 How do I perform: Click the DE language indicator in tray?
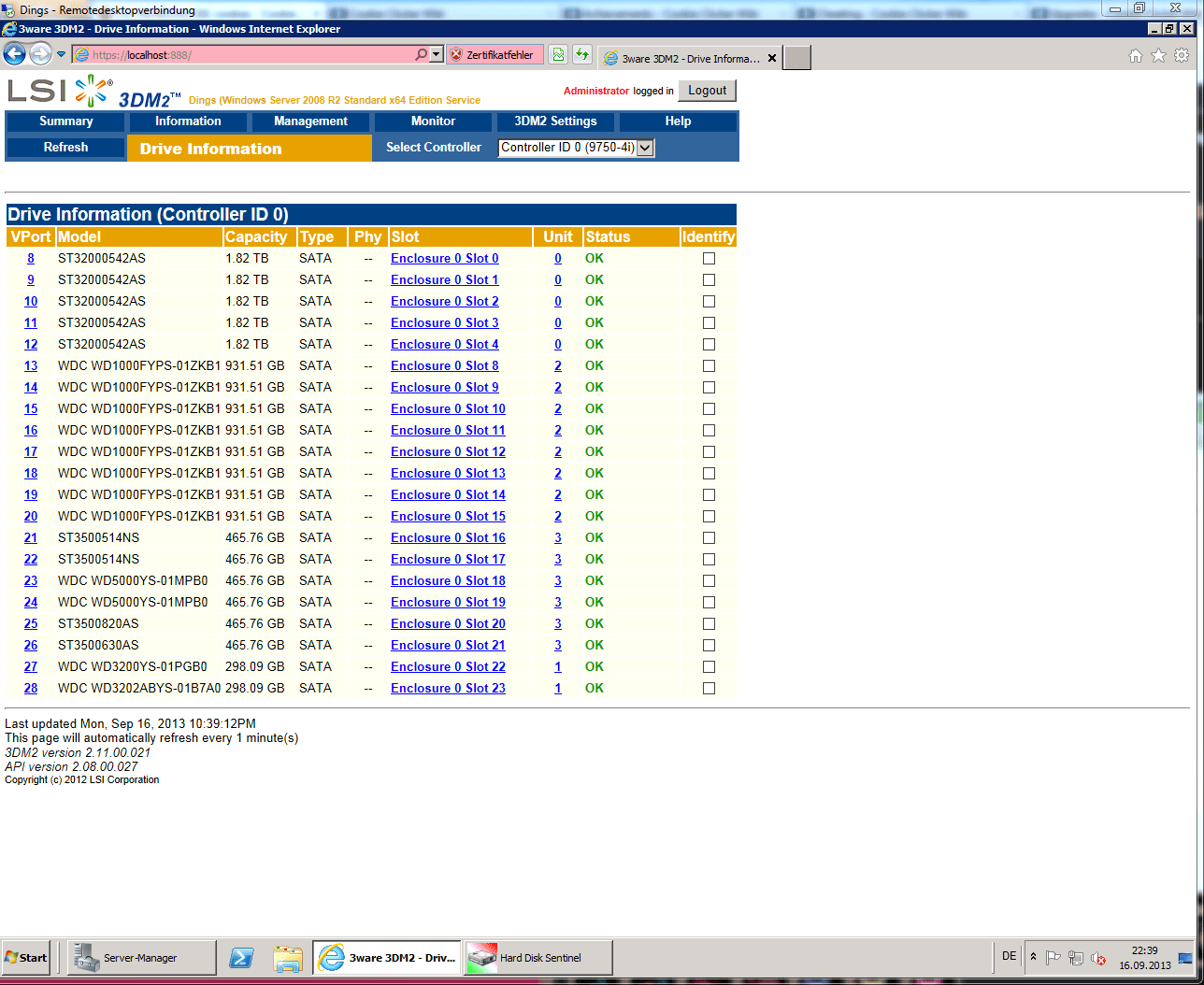1009,956
